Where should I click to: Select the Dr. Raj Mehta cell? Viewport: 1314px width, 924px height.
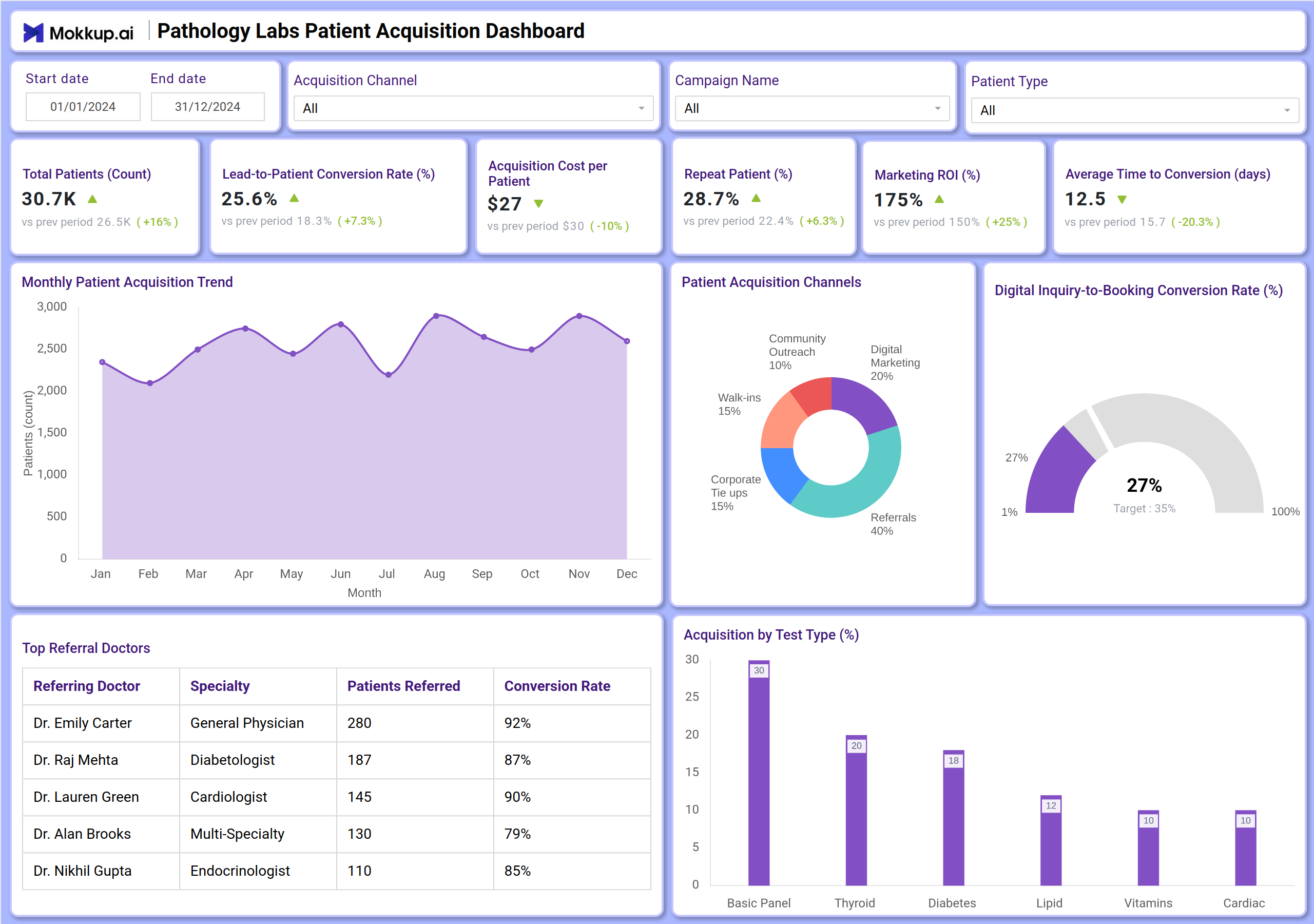click(101, 760)
